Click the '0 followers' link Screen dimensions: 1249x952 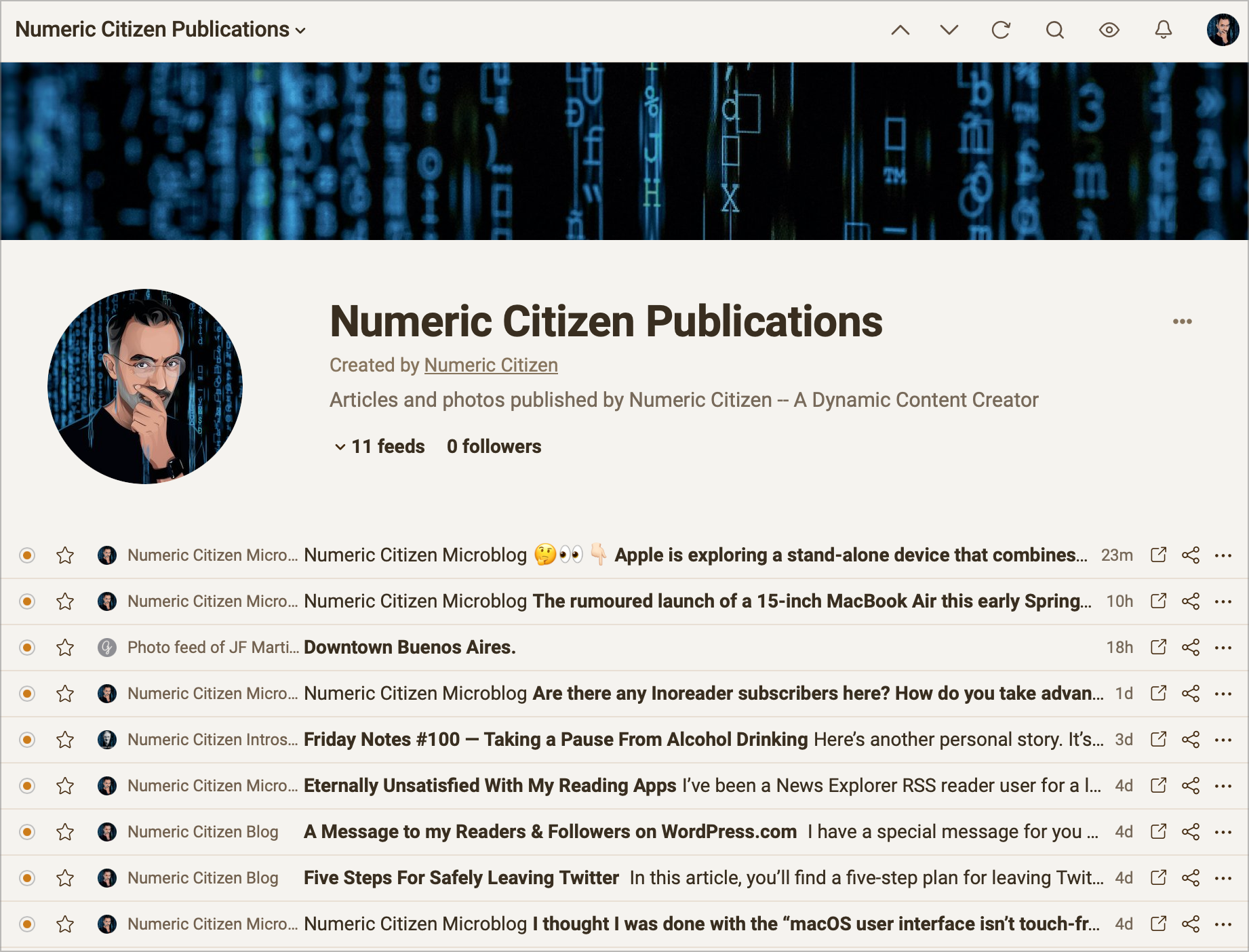pyautogui.click(x=494, y=446)
